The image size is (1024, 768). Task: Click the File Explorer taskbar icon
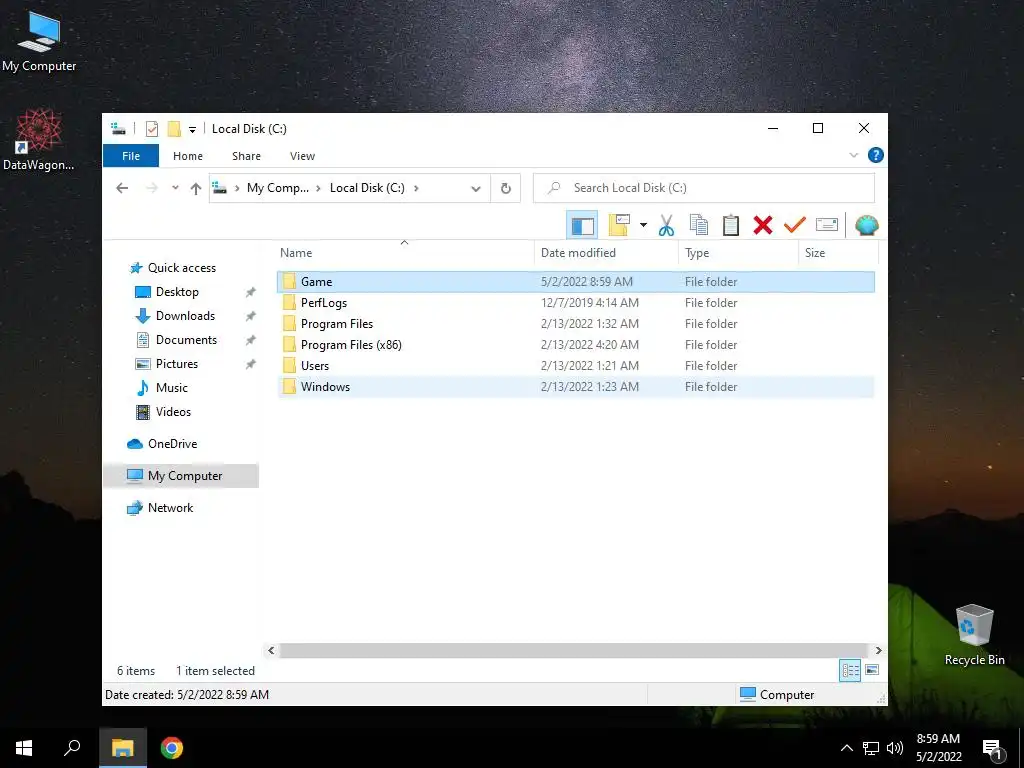123,748
